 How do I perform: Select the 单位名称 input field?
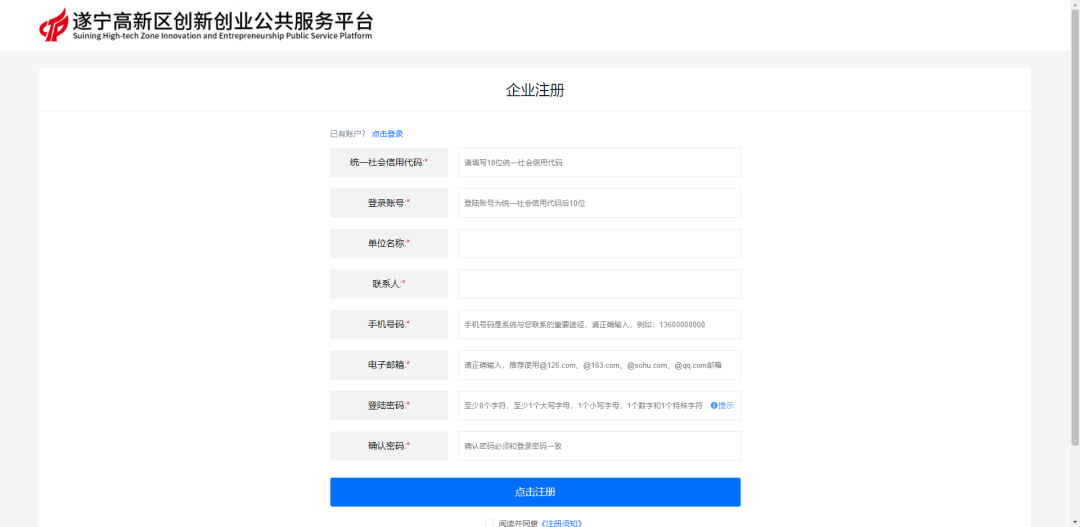click(x=598, y=244)
